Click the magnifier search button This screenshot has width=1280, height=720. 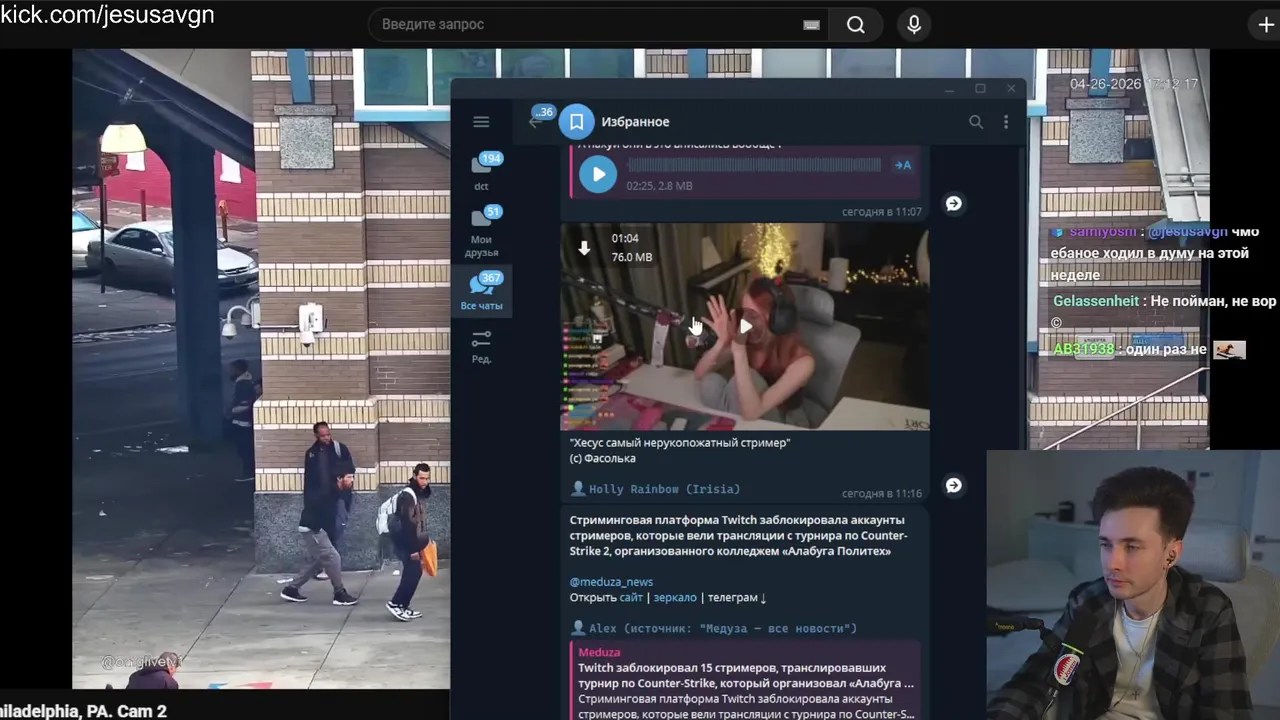pos(856,25)
